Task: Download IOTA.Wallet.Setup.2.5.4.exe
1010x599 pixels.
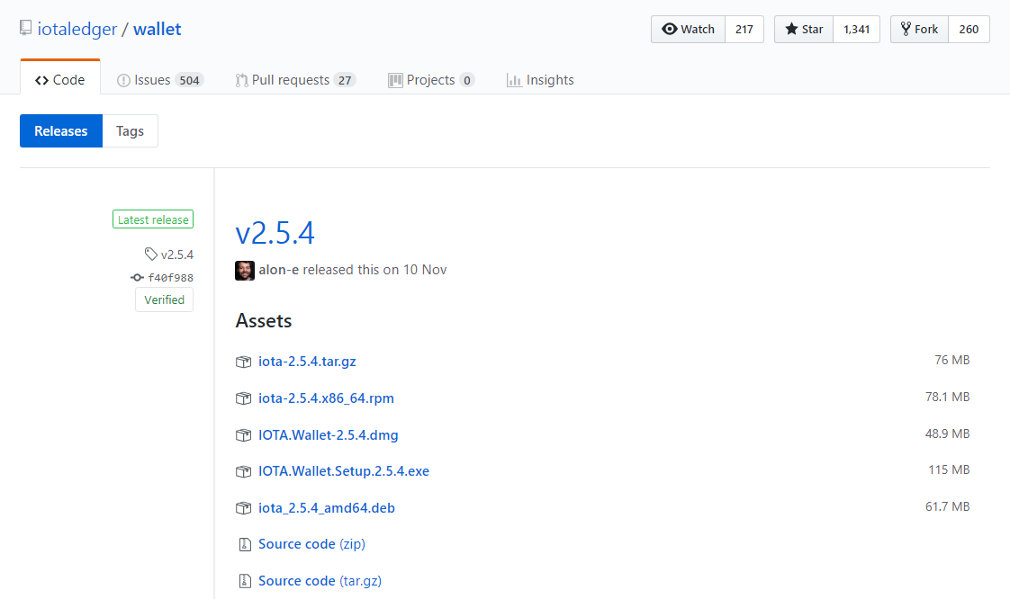Action: (343, 471)
